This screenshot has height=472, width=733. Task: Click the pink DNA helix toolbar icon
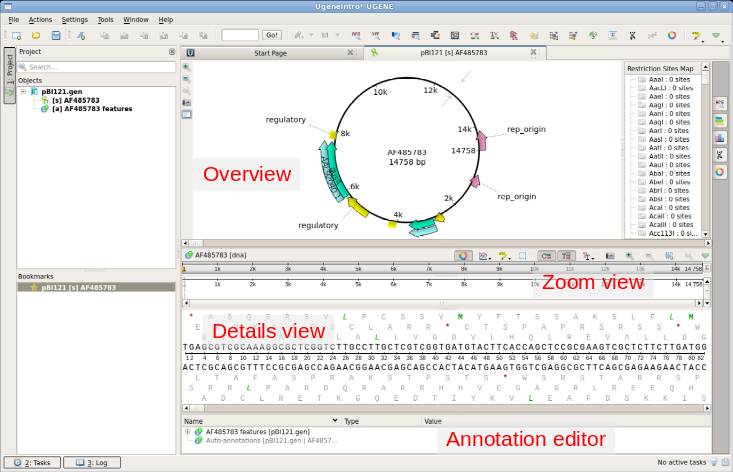(513, 36)
